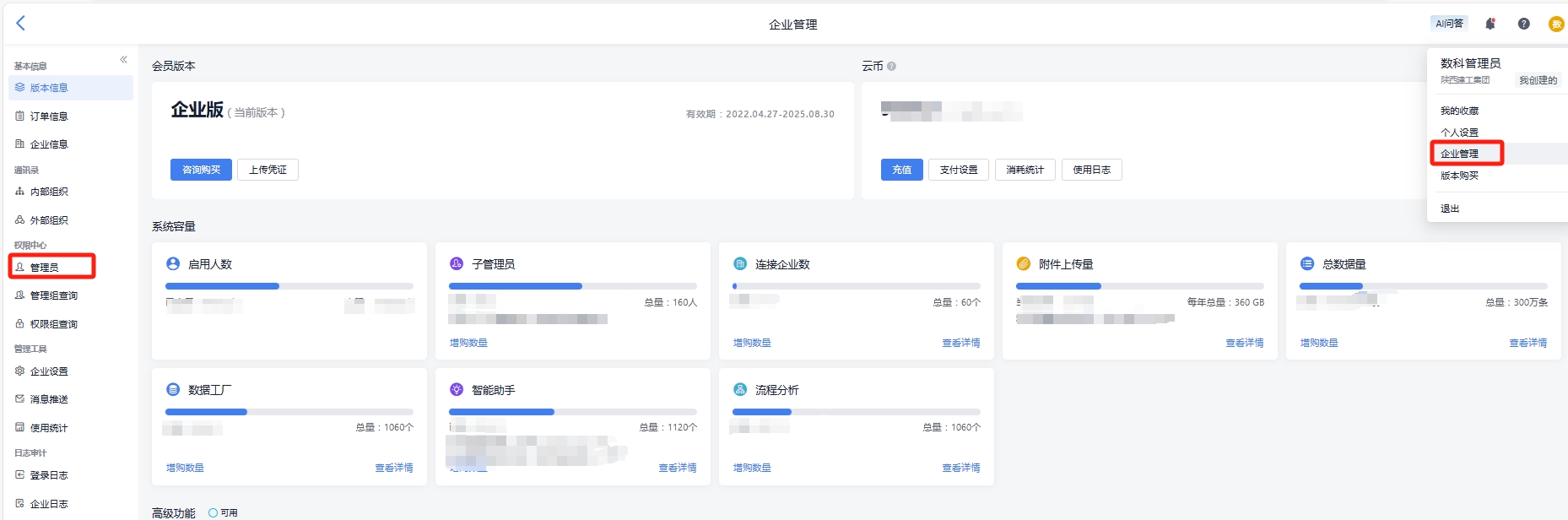Click the 充值 button
The width and height of the screenshot is (1568, 520).
[x=901, y=170]
